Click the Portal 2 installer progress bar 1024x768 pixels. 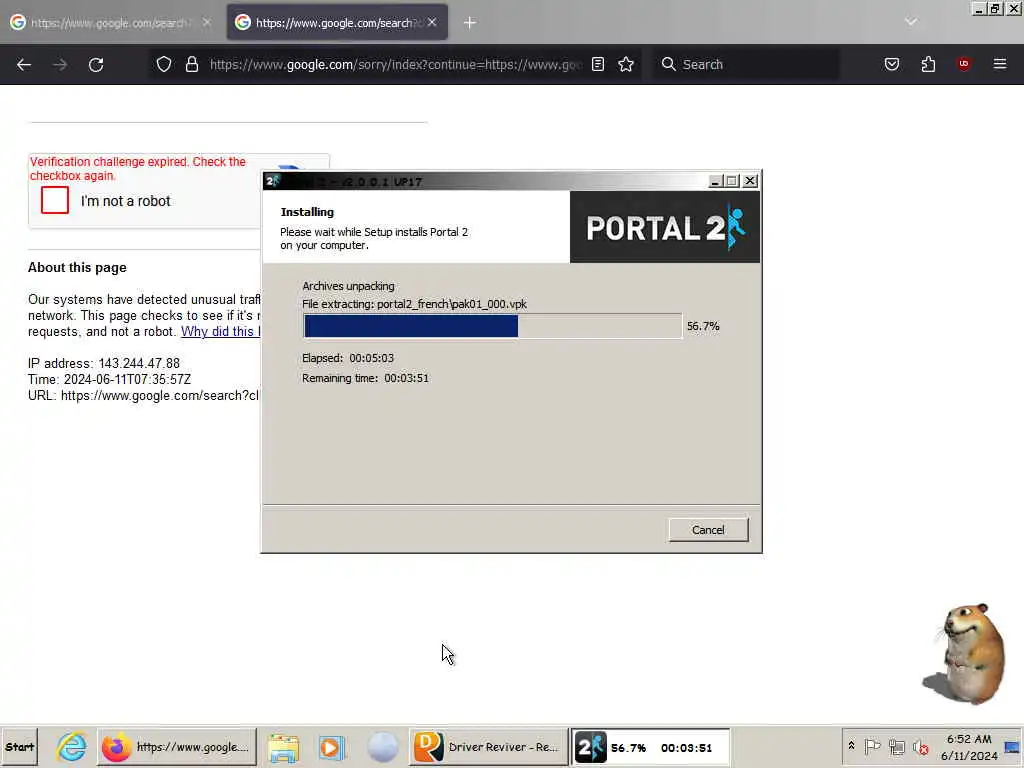tap(492, 326)
